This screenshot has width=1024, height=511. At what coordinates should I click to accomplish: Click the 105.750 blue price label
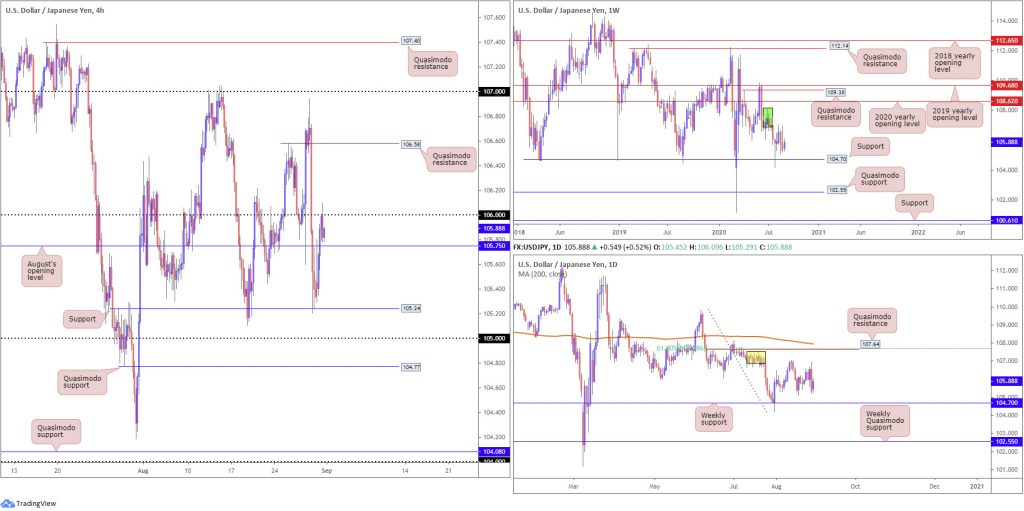493,246
